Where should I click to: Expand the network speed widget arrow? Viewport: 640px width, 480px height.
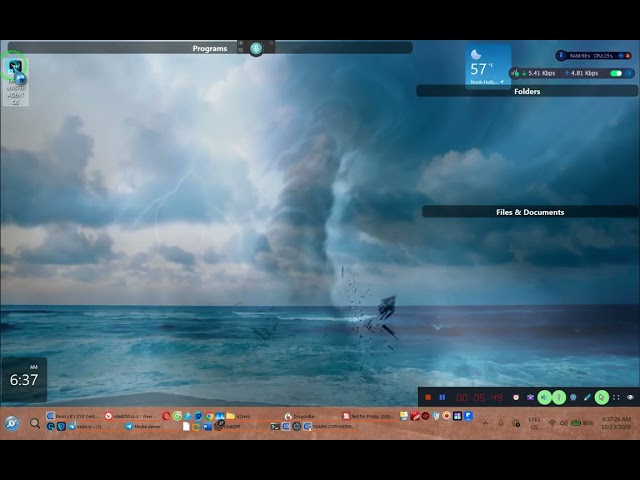point(629,73)
